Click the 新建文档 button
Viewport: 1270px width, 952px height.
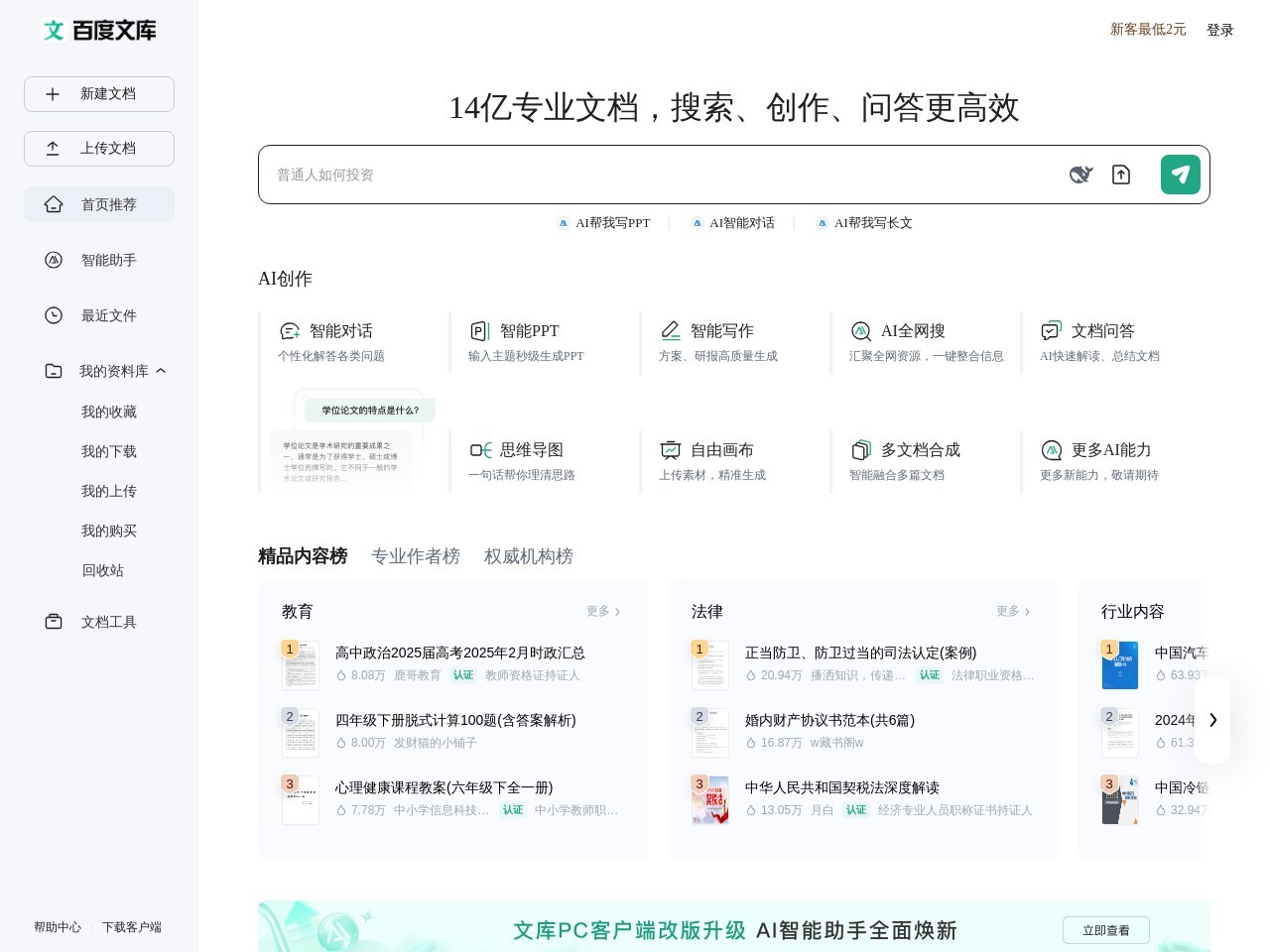coord(99,94)
